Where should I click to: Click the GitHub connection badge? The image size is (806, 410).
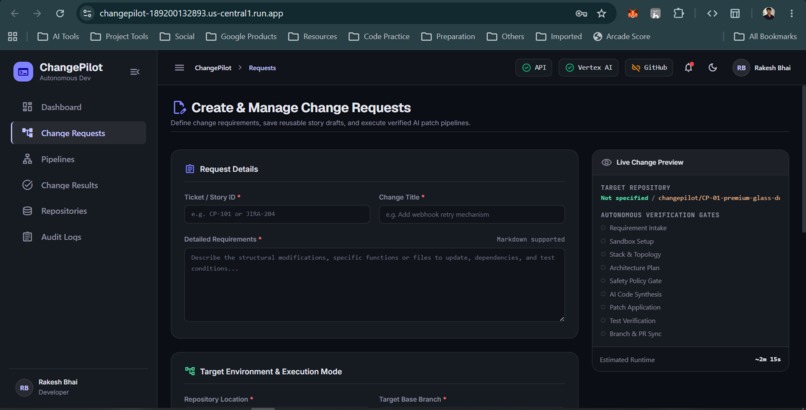pos(649,67)
